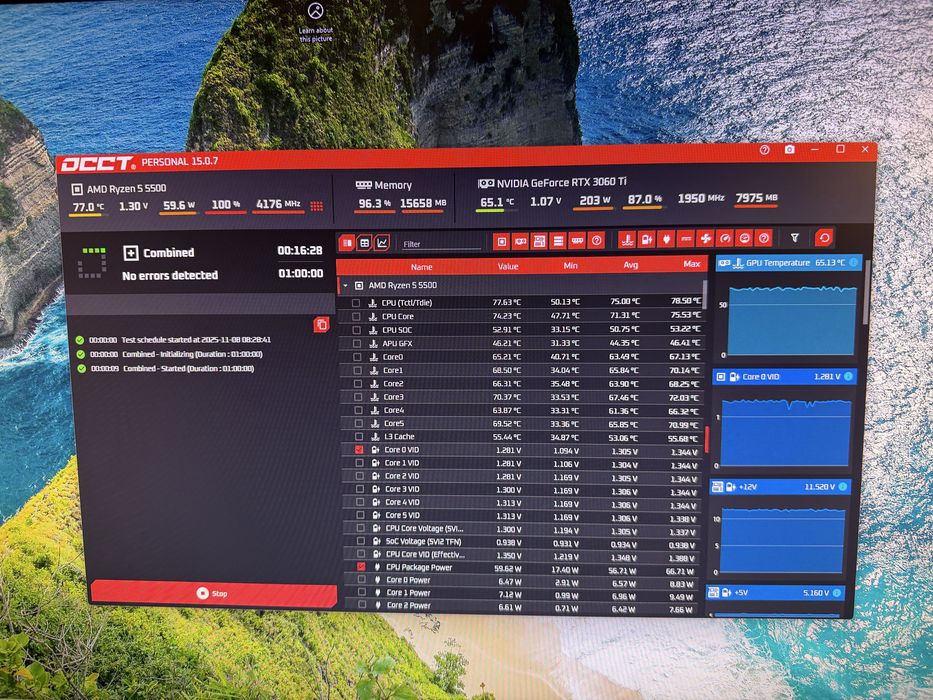Click the Core 0 VID graph header

(x=784, y=377)
